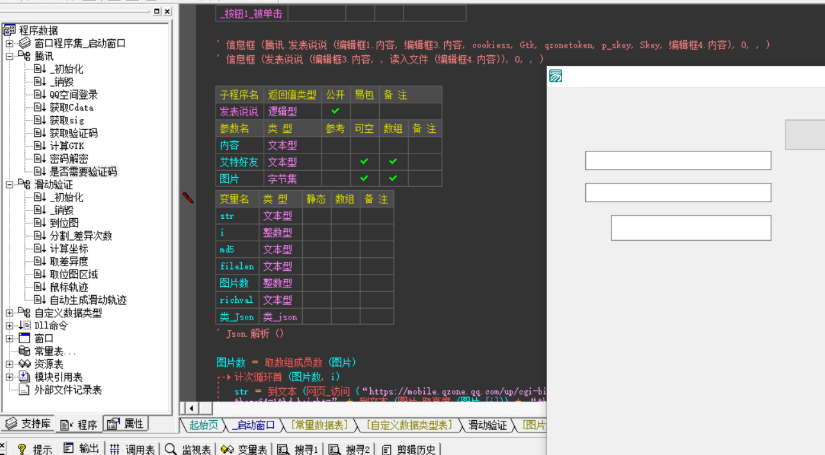Click the dock toggle button of the left panel

[157, 11]
